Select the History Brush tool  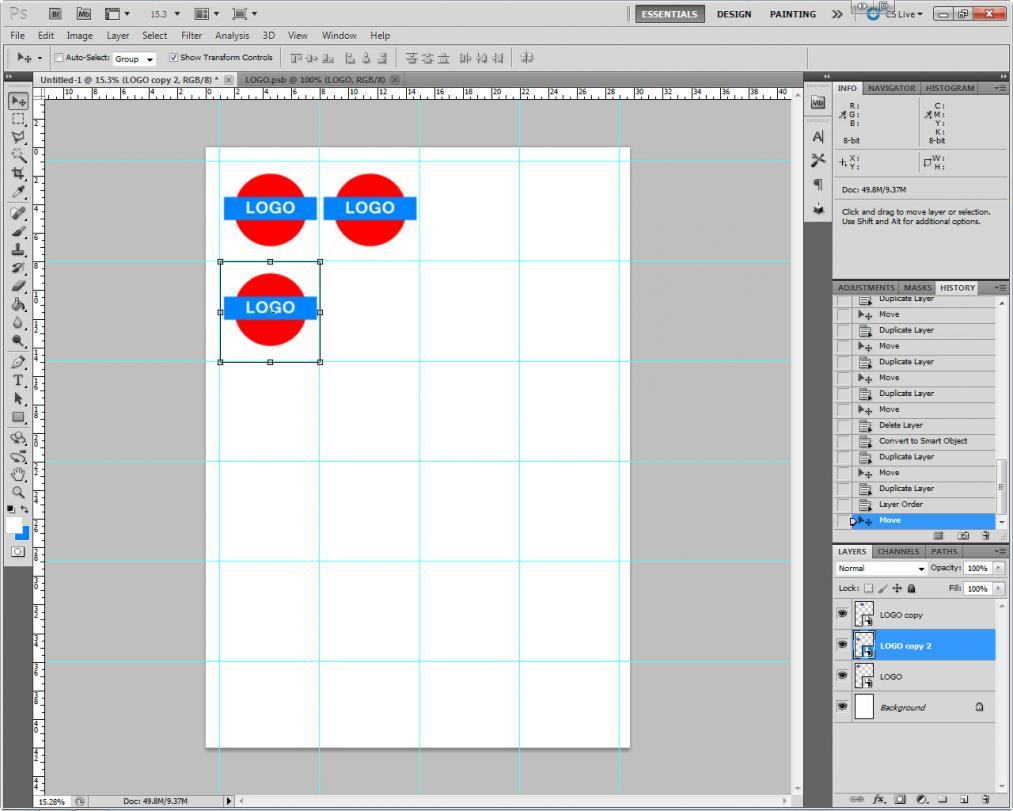pyautogui.click(x=18, y=268)
